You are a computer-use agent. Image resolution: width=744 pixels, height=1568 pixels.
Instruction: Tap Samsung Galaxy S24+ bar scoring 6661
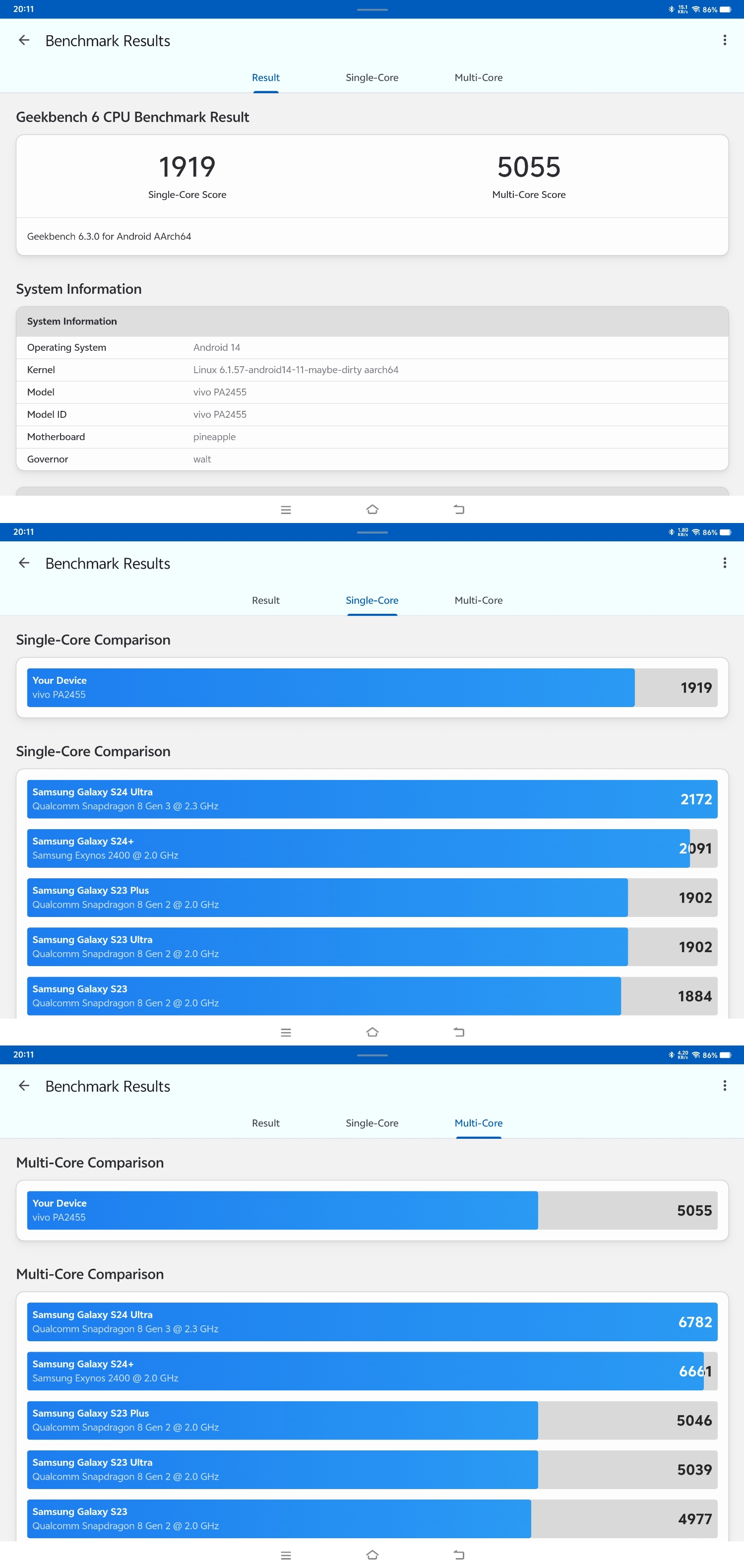tap(372, 1372)
